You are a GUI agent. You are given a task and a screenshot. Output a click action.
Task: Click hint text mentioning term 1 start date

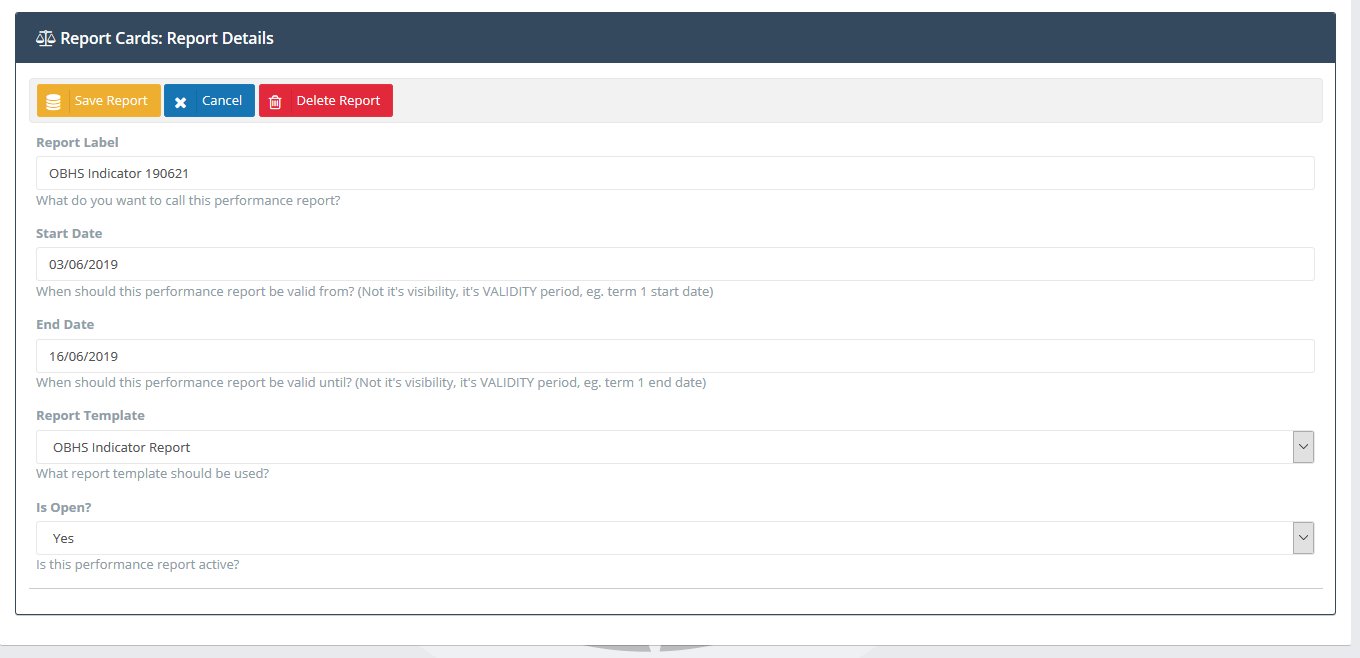(374, 292)
